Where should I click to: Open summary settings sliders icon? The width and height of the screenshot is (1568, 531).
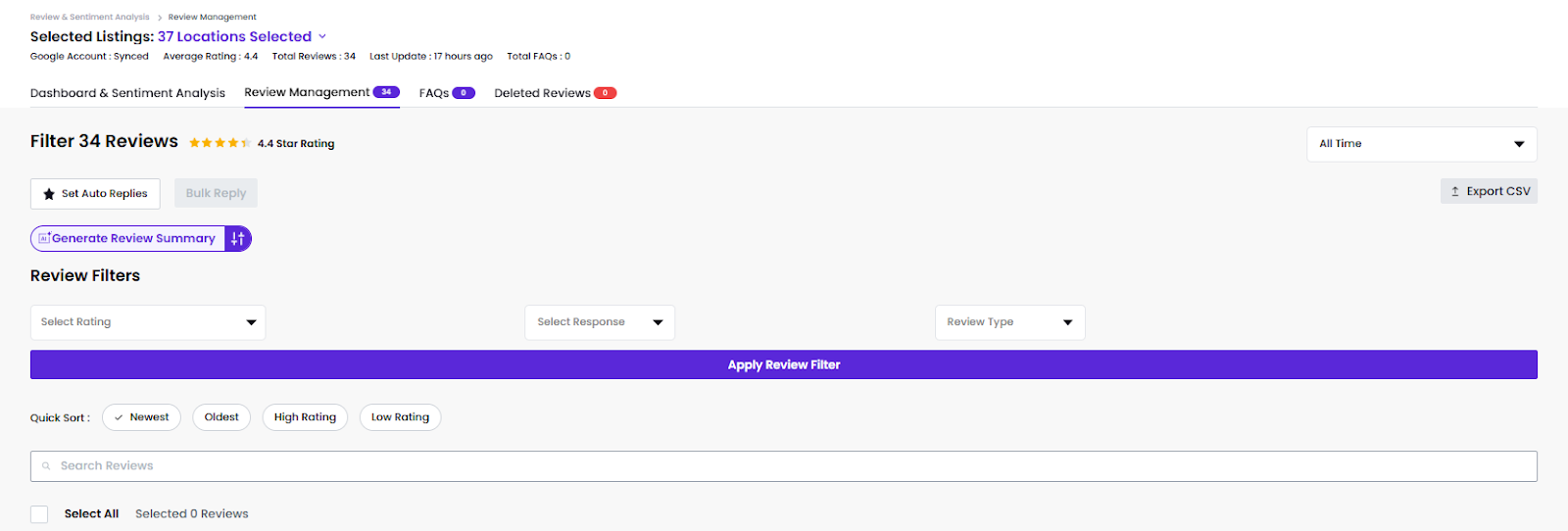point(238,238)
